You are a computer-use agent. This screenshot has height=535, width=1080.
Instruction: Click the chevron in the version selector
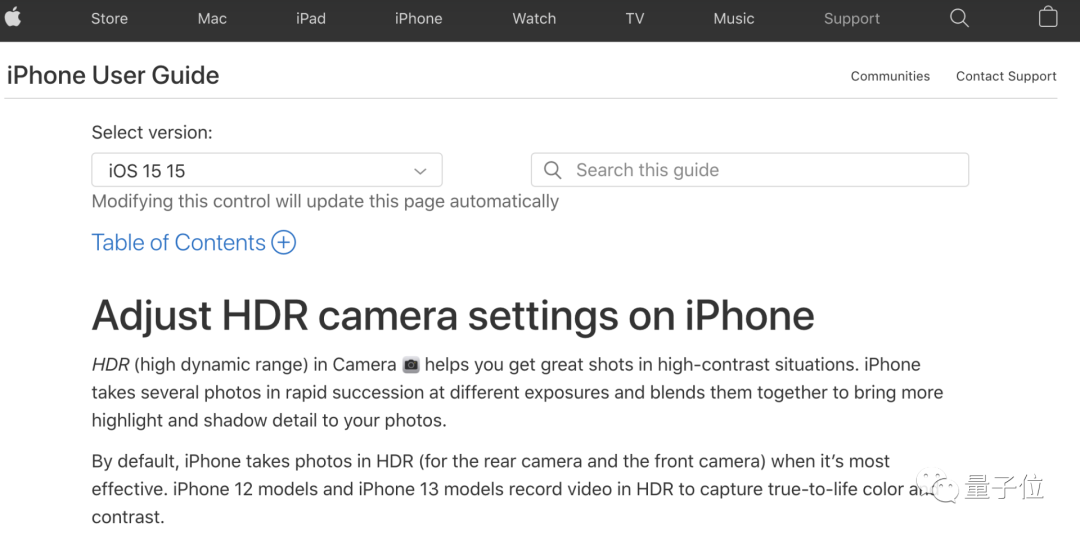click(420, 171)
